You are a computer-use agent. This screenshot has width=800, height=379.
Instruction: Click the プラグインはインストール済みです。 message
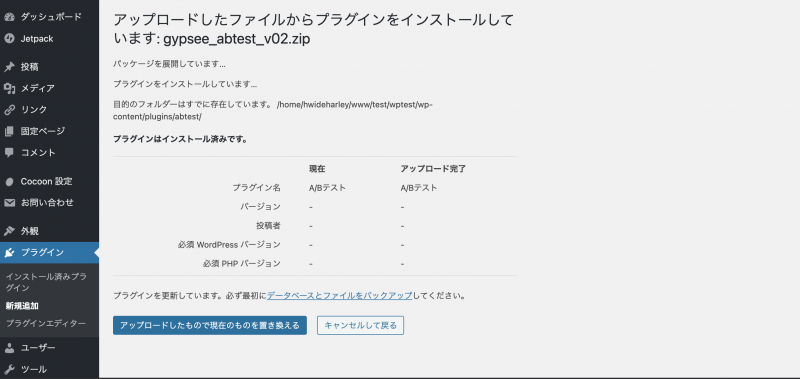pyautogui.click(x=180, y=139)
